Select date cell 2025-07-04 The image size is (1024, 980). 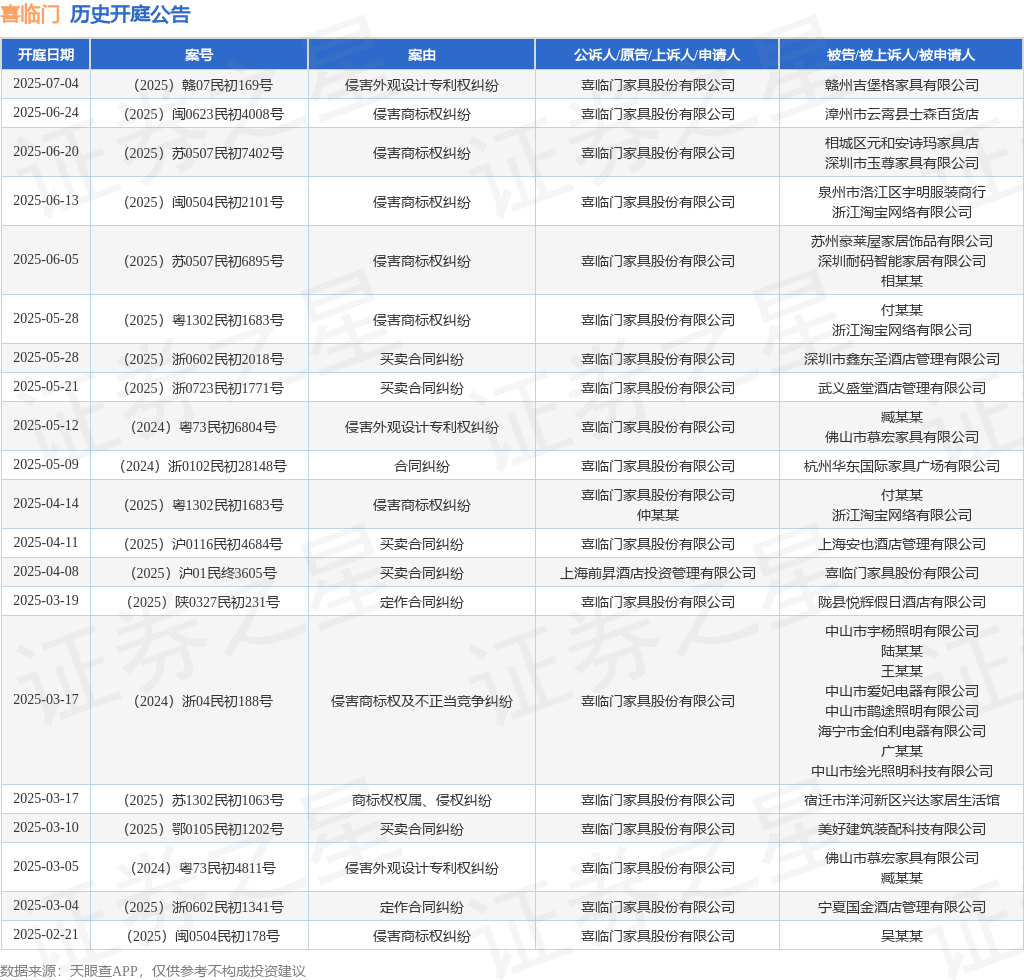pos(46,84)
